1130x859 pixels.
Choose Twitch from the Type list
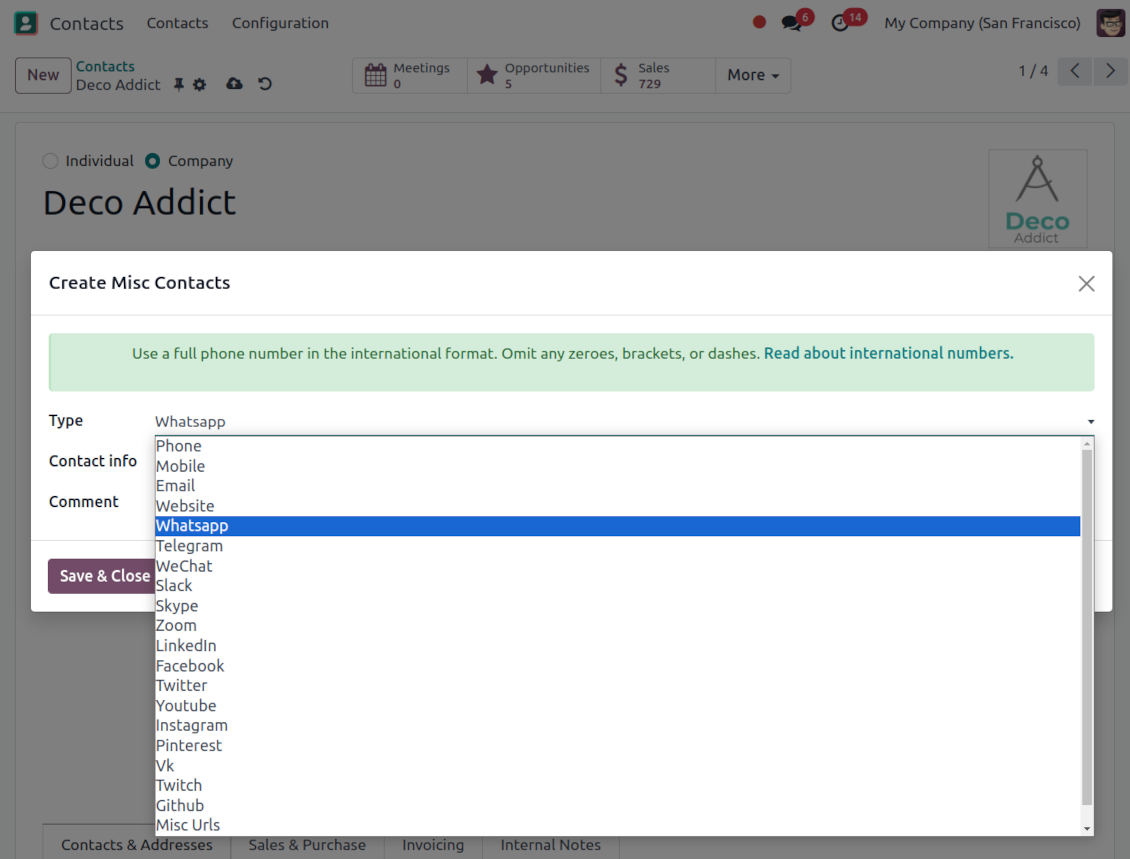[618, 785]
